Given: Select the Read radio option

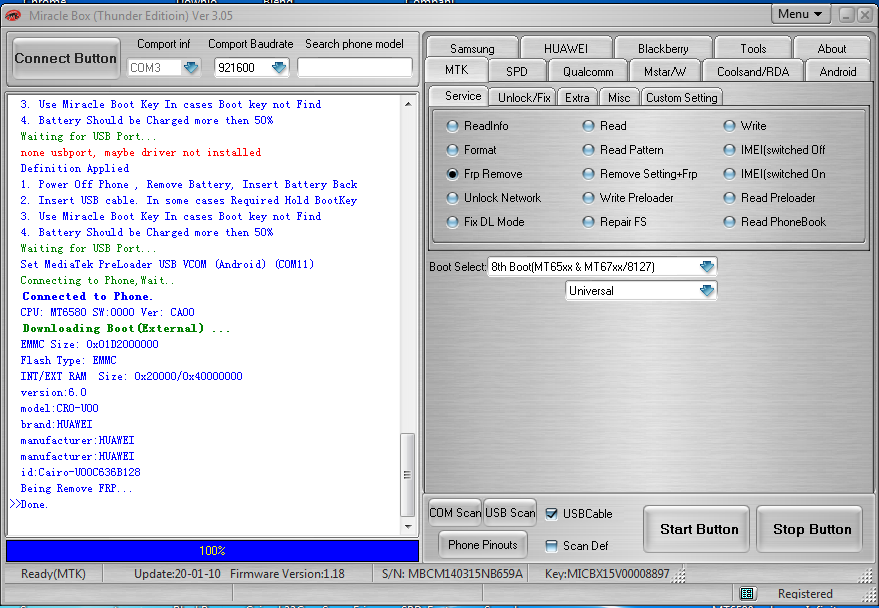Looking at the screenshot, I should 588,126.
